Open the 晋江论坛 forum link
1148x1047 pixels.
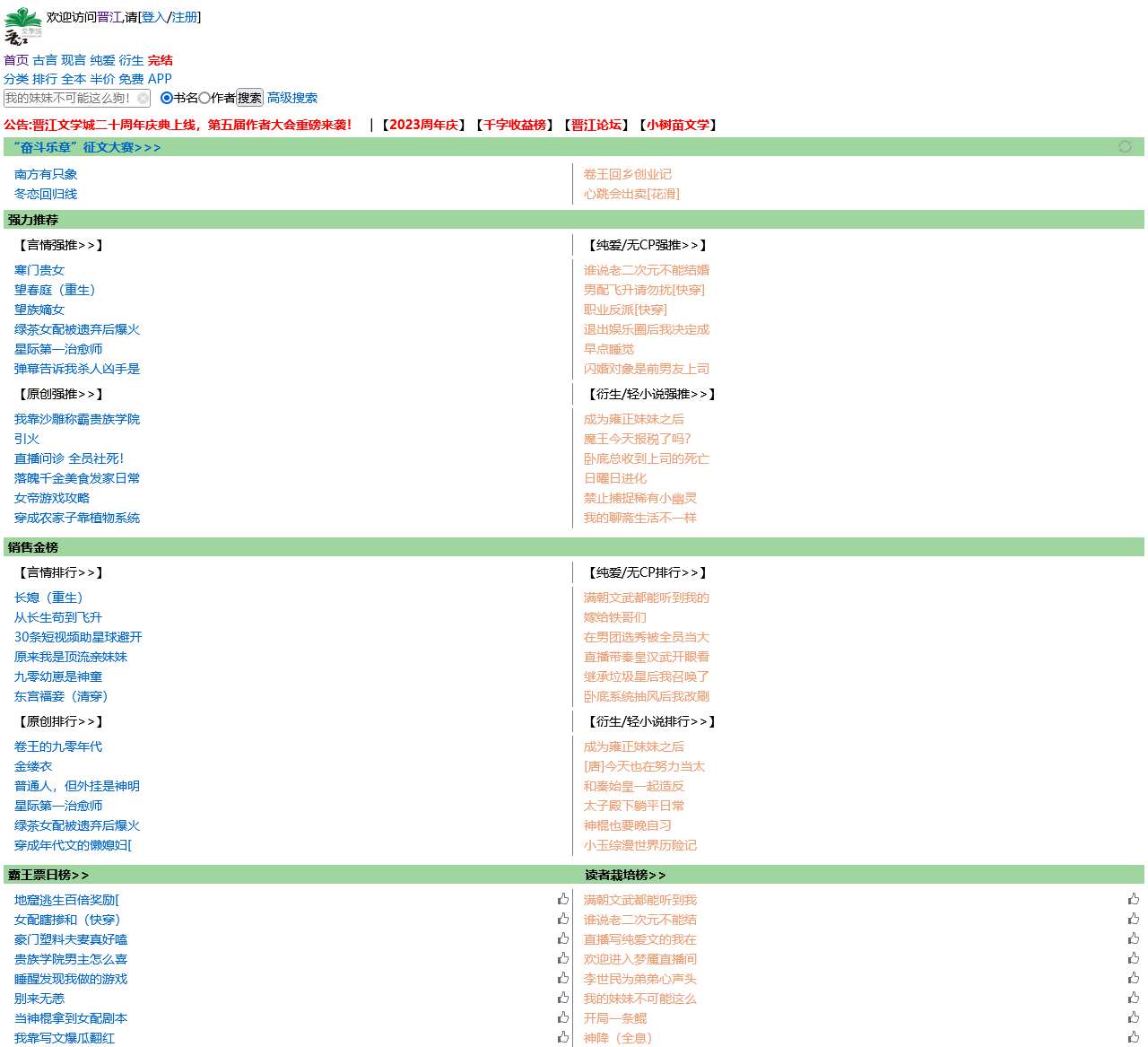pyautogui.click(x=596, y=125)
